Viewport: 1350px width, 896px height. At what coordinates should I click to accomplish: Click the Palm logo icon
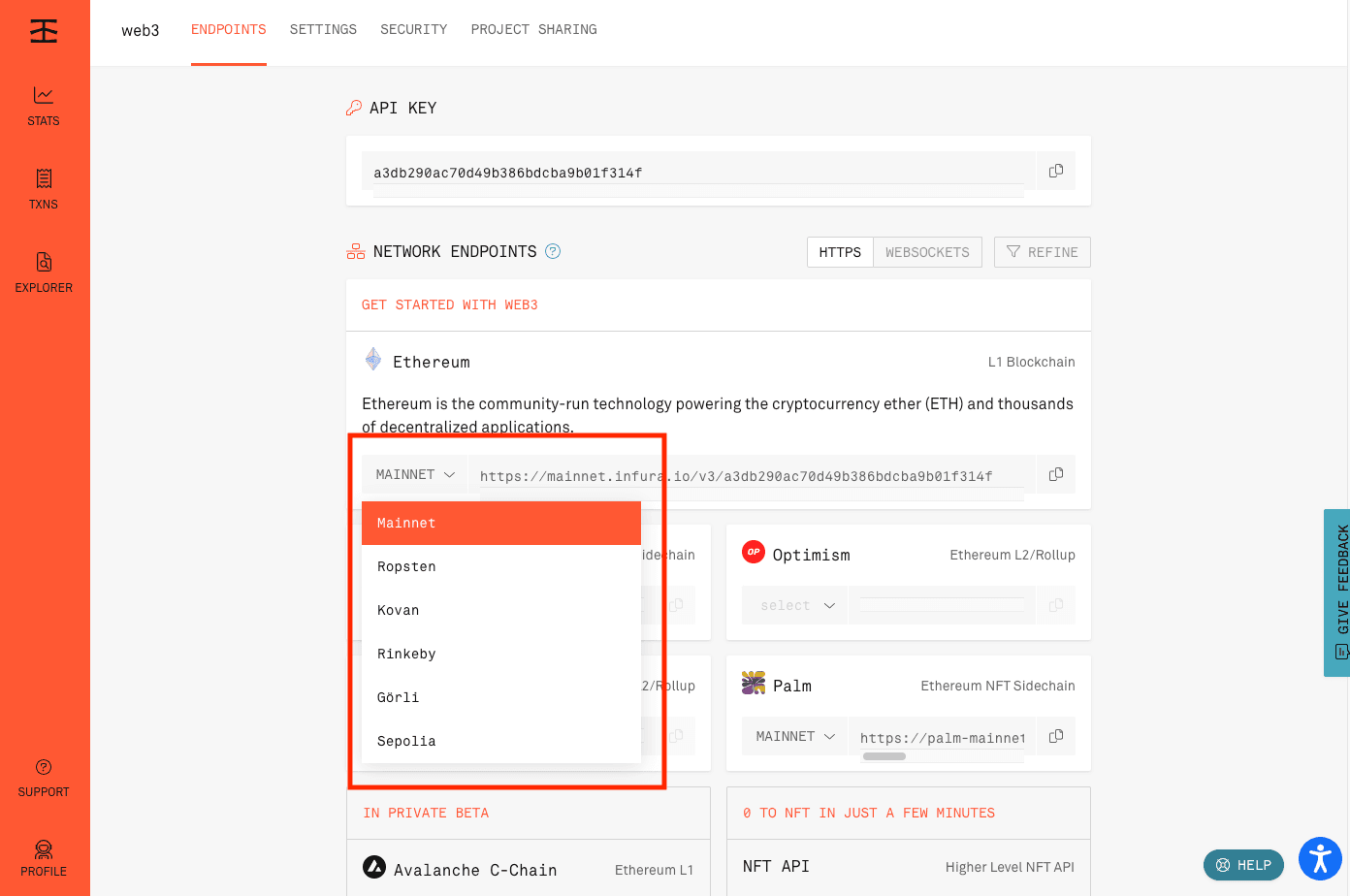[754, 684]
